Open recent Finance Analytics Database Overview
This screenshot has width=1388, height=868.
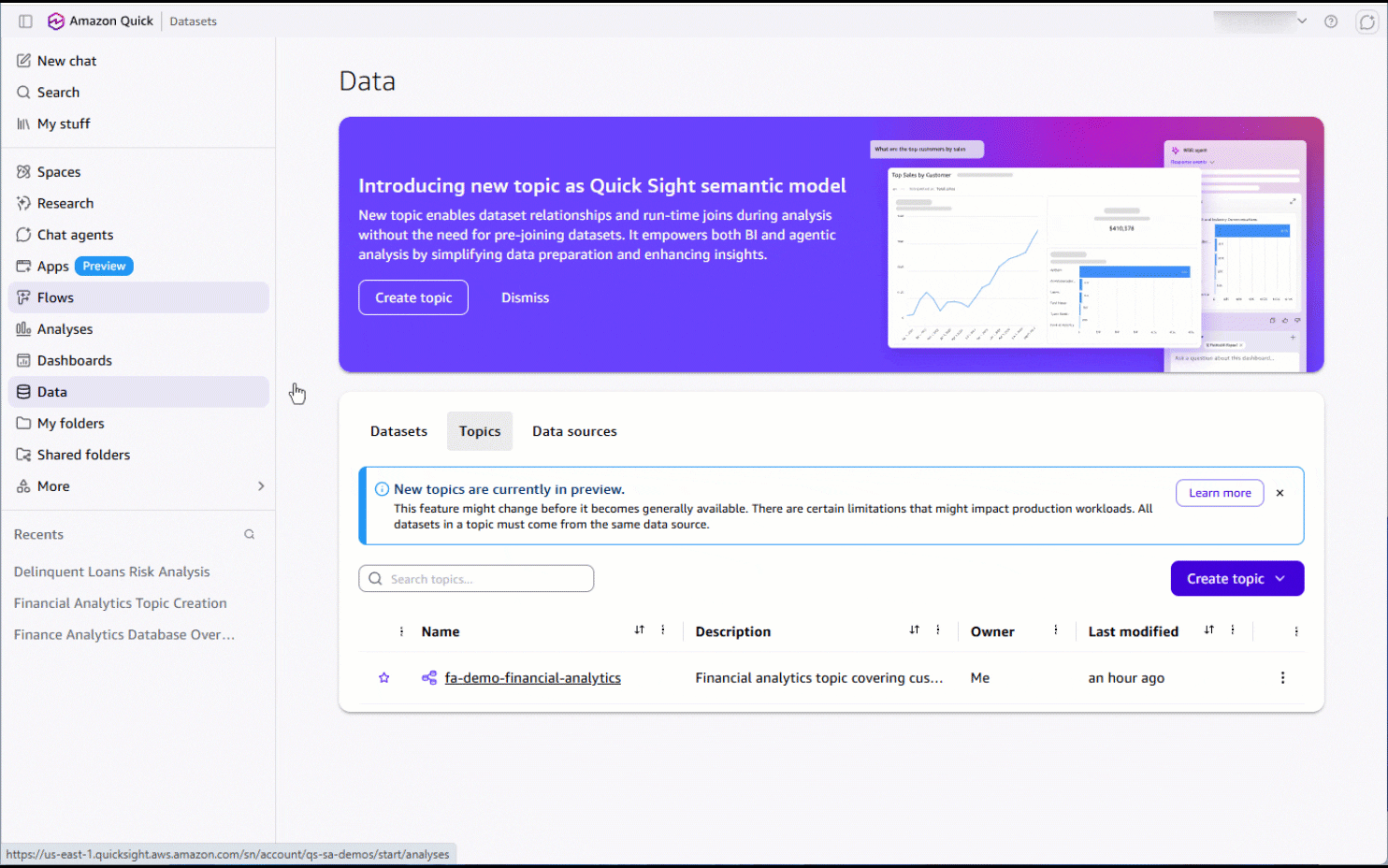pyautogui.click(x=124, y=634)
